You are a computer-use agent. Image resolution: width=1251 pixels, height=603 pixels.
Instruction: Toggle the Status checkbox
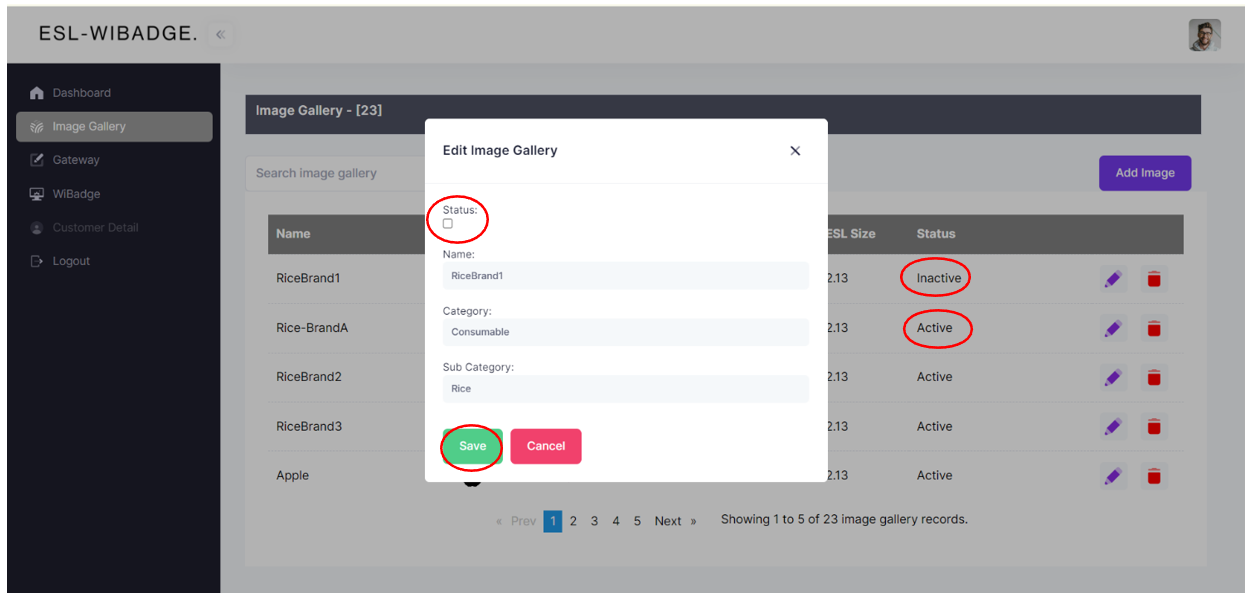coord(448,224)
